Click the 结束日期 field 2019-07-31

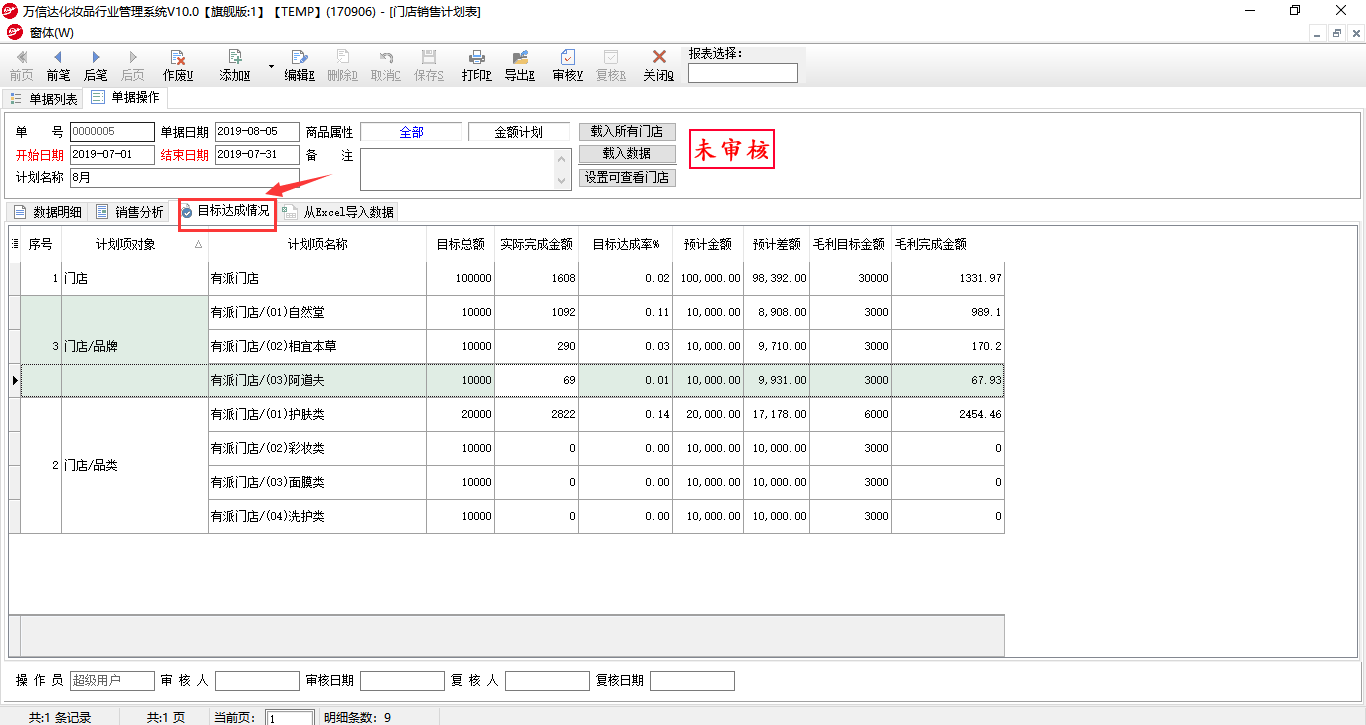(x=257, y=155)
